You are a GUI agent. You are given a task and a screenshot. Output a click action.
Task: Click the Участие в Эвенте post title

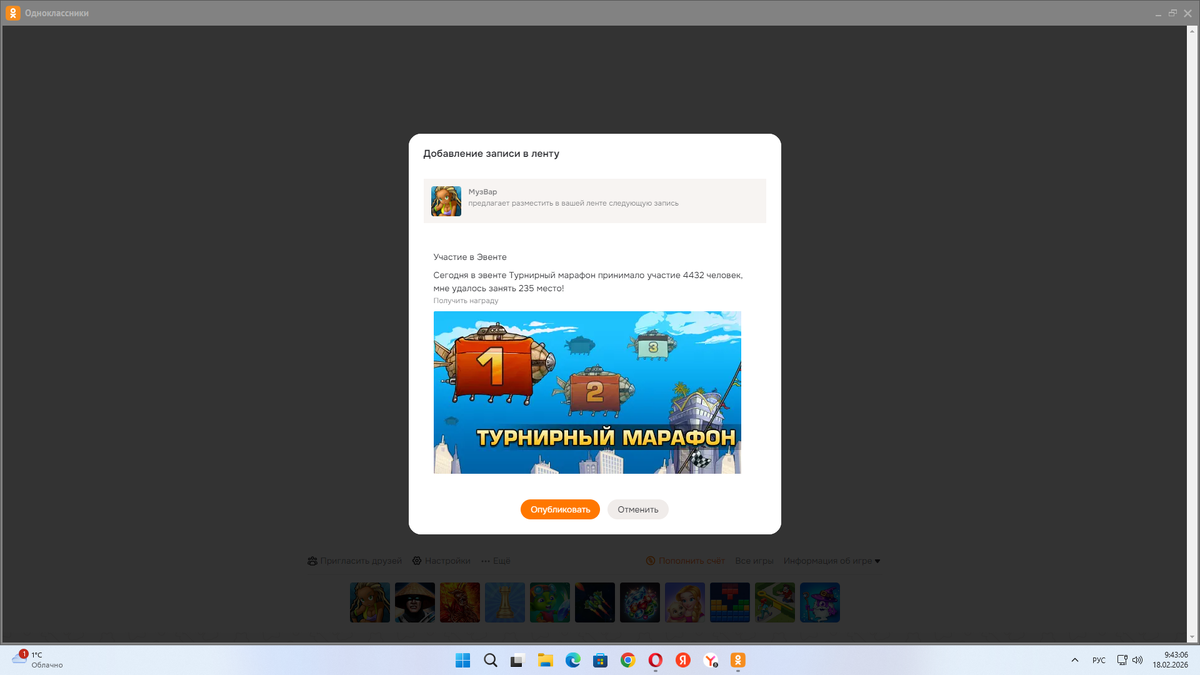[470, 257]
